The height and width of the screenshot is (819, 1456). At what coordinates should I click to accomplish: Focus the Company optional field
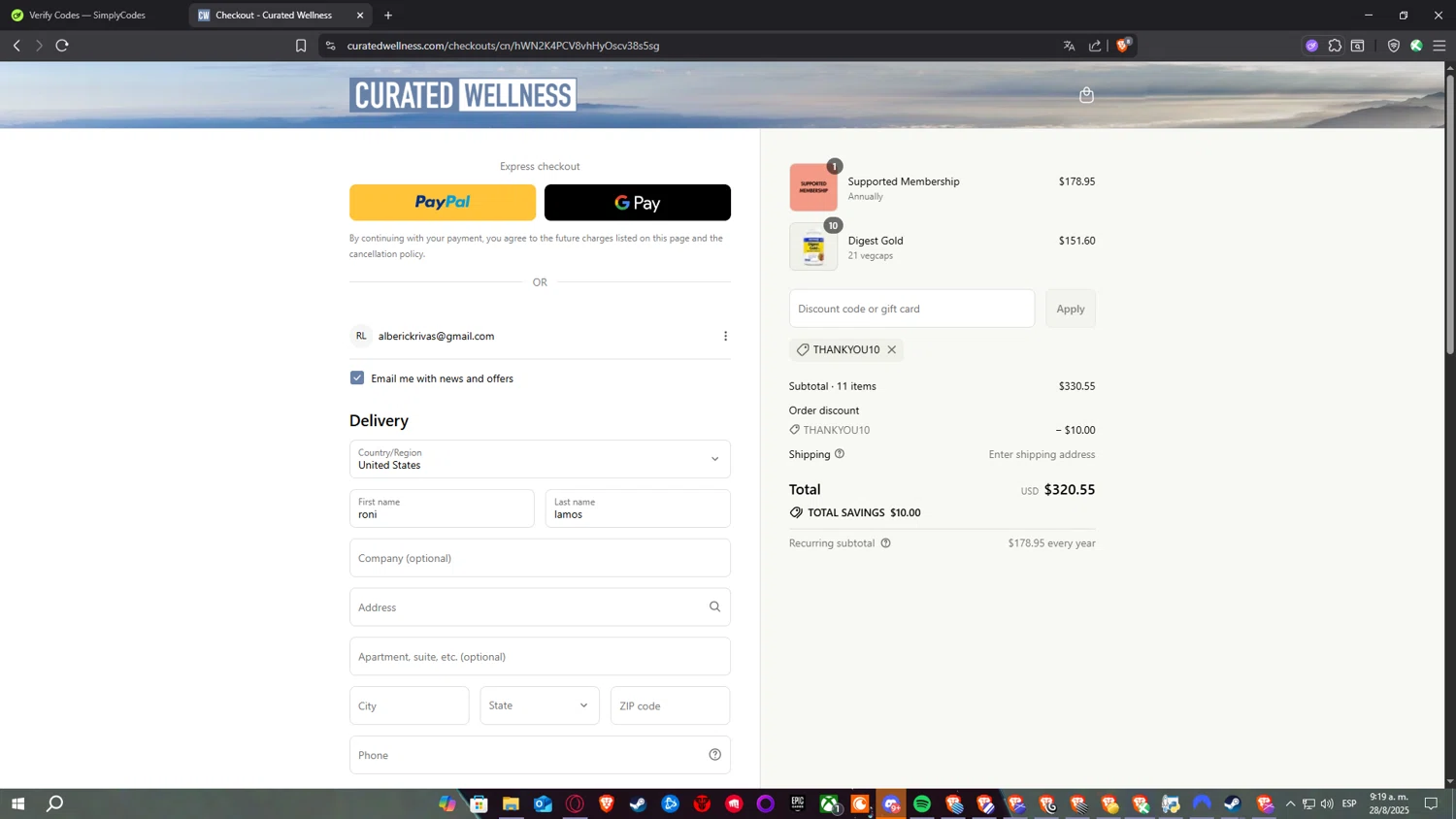click(x=540, y=558)
